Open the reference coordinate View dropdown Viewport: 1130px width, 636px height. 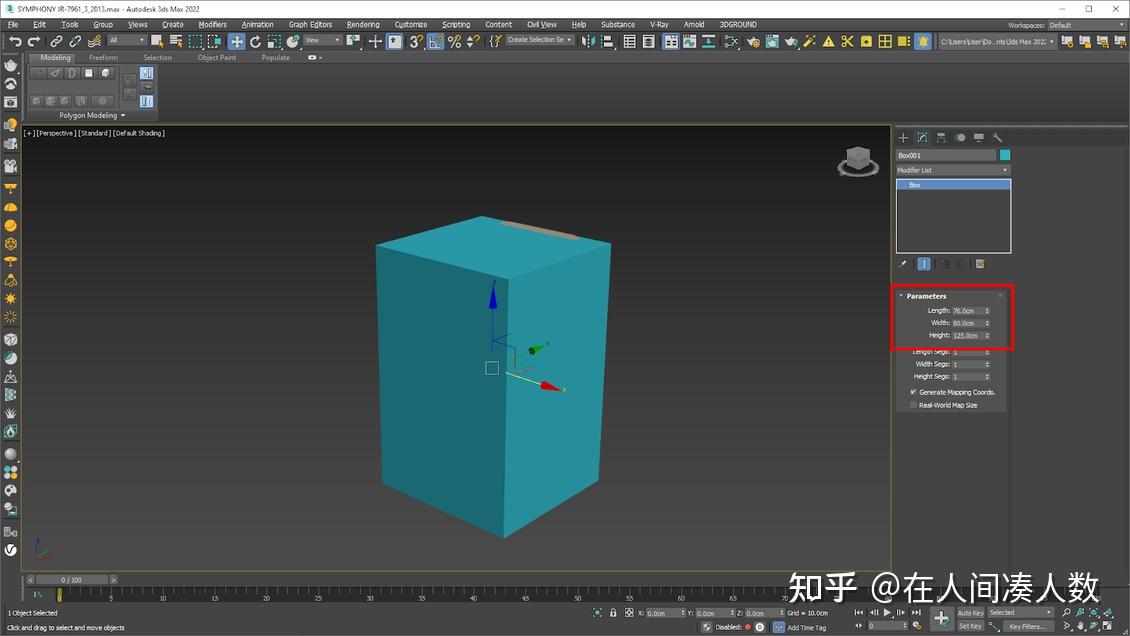pos(322,40)
